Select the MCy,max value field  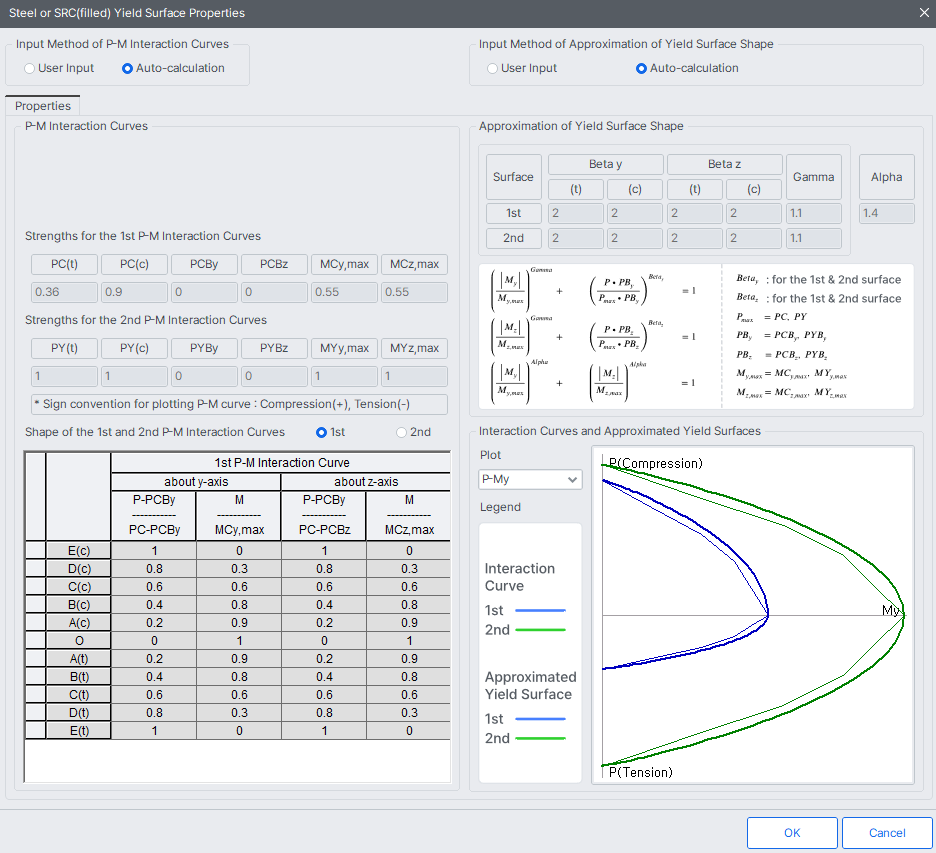tap(344, 292)
